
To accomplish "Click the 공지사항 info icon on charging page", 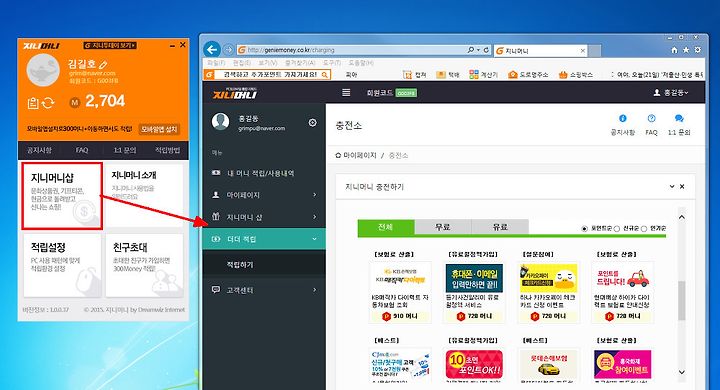I will coord(623,119).
